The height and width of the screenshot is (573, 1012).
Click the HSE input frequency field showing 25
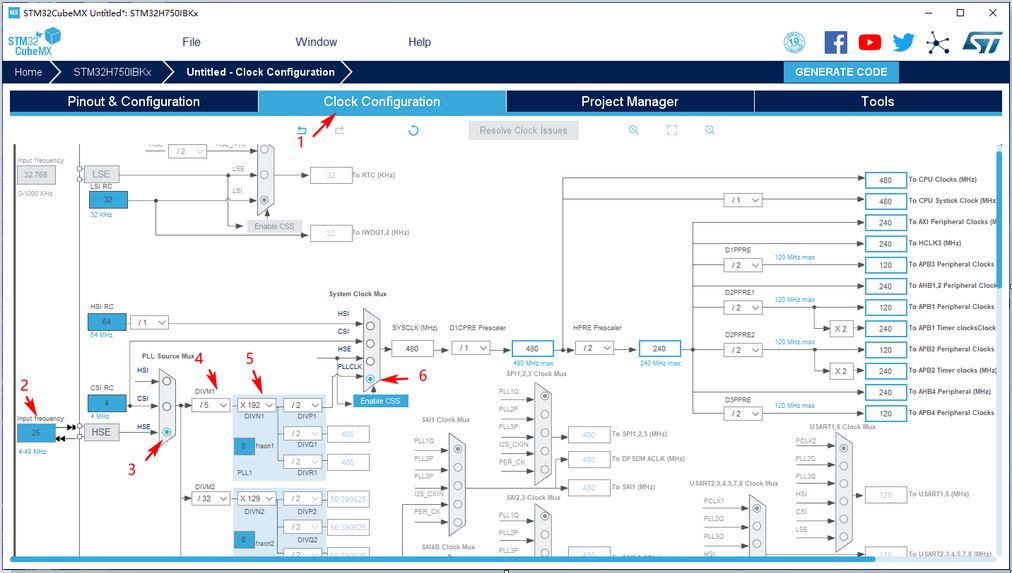[36, 432]
